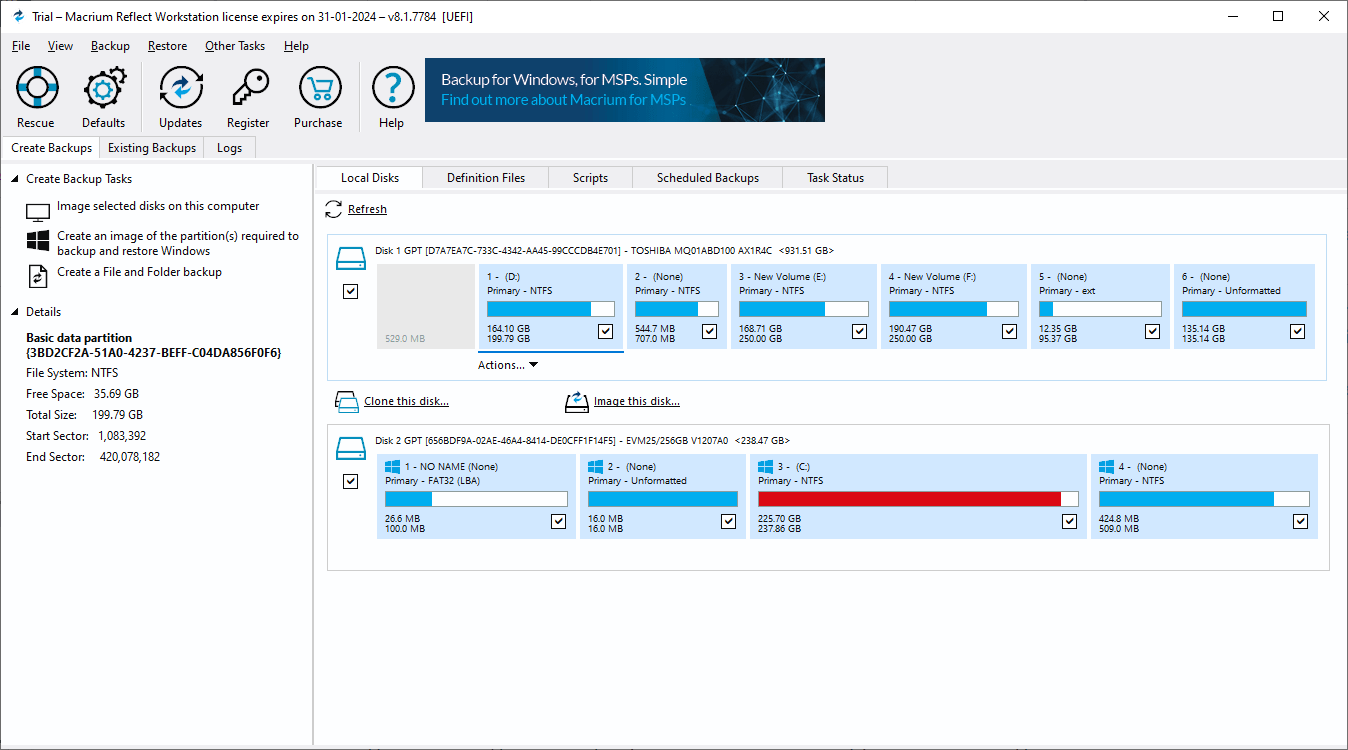
Task: Switch to the Scripts tab
Action: (x=590, y=178)
